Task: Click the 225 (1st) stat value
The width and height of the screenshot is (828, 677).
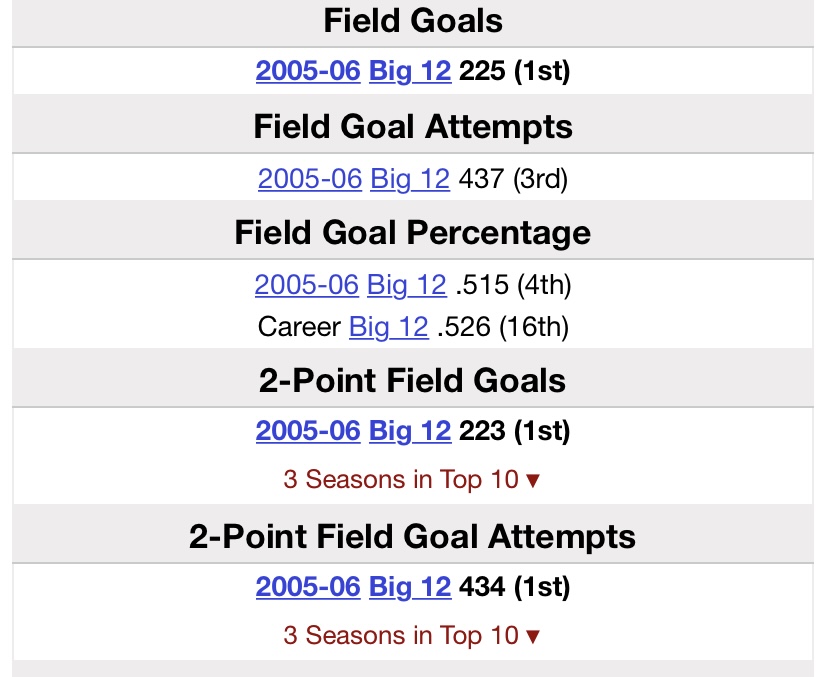Action: pyautogui.click(x=514, y=72)
